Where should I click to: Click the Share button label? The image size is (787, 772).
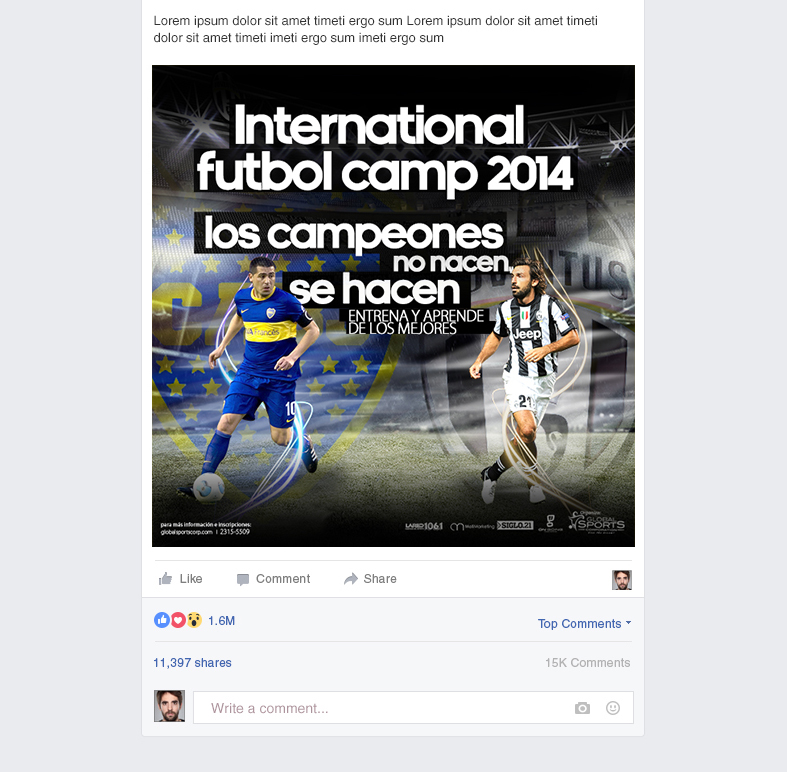click(x=380, y=579)
